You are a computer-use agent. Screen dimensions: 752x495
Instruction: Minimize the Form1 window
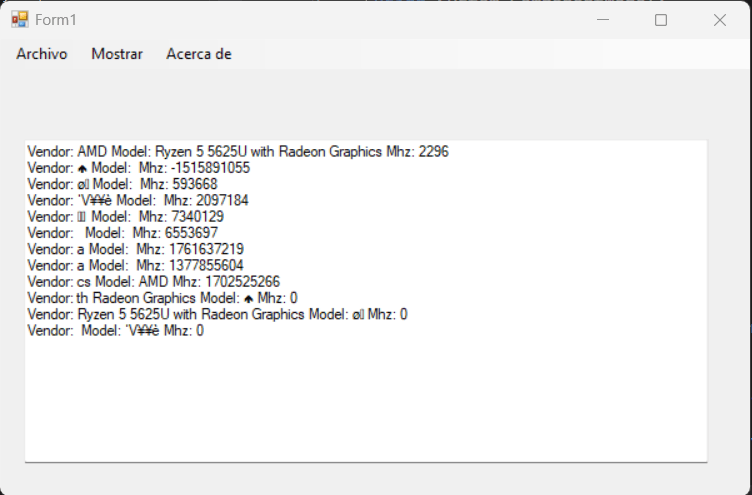[x=603, y=20]
